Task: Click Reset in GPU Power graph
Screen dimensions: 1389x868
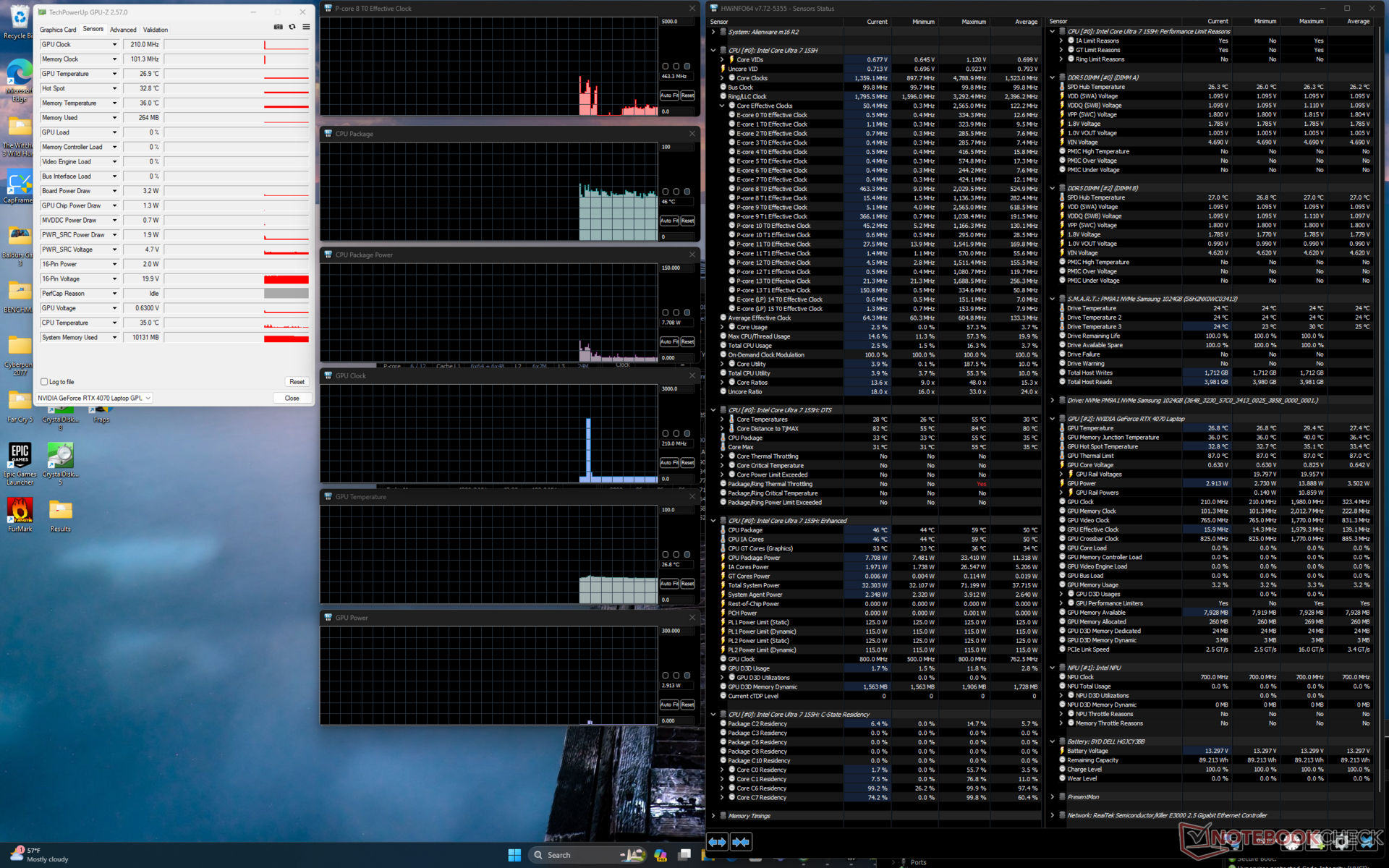Action: 687,705
